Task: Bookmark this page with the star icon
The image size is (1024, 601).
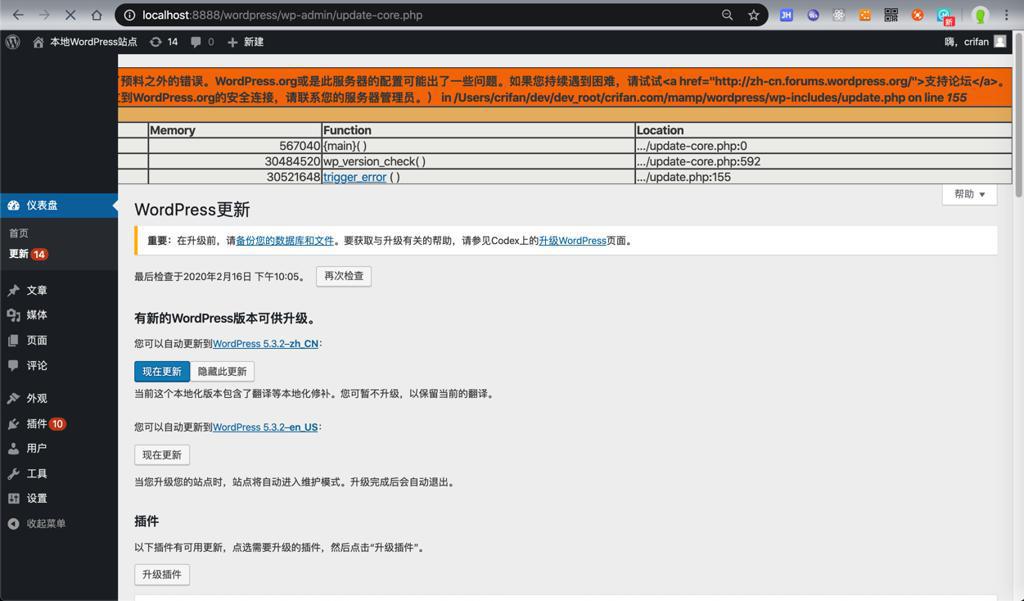Action: coord(754,15)
